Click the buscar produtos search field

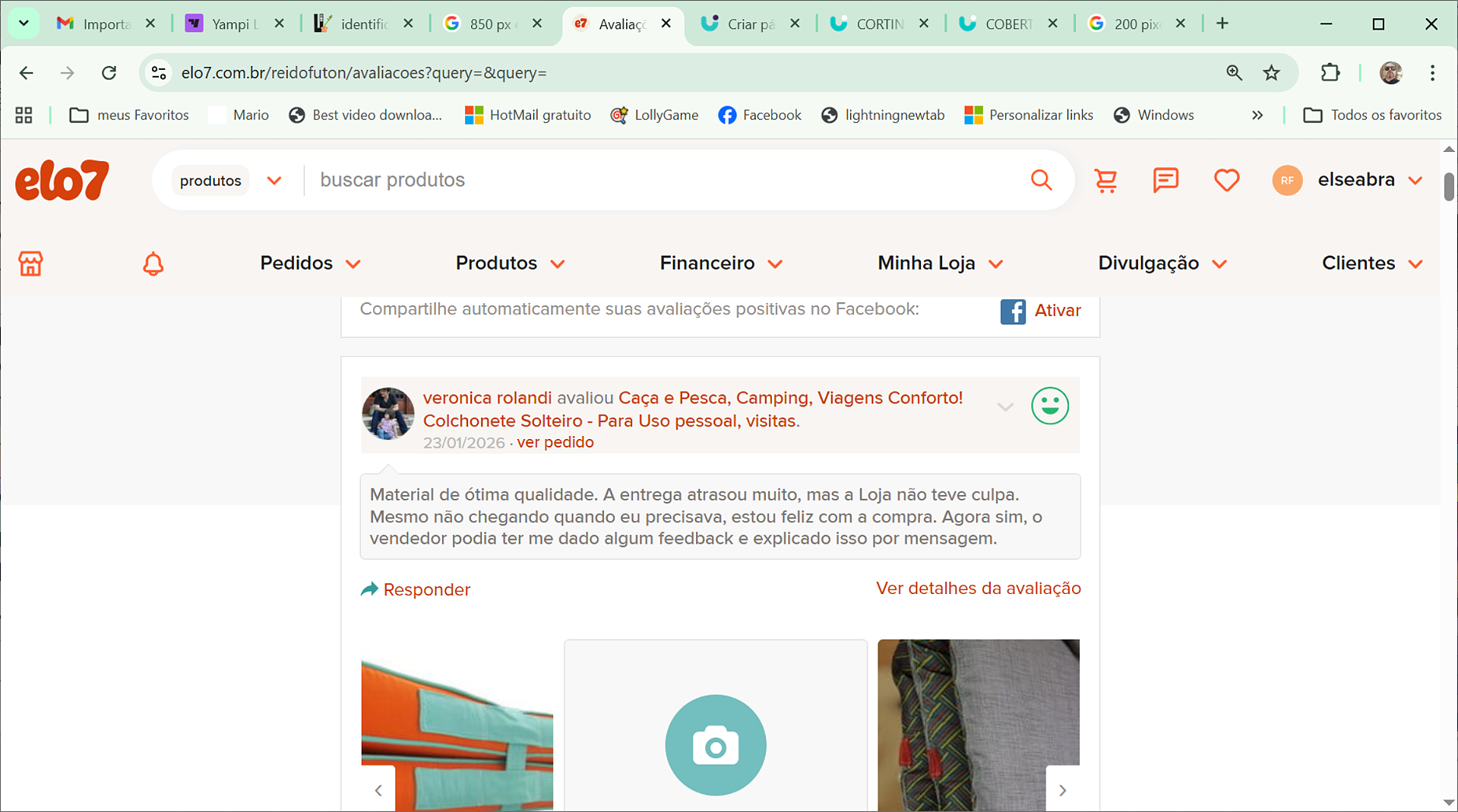tap(661, 180)
